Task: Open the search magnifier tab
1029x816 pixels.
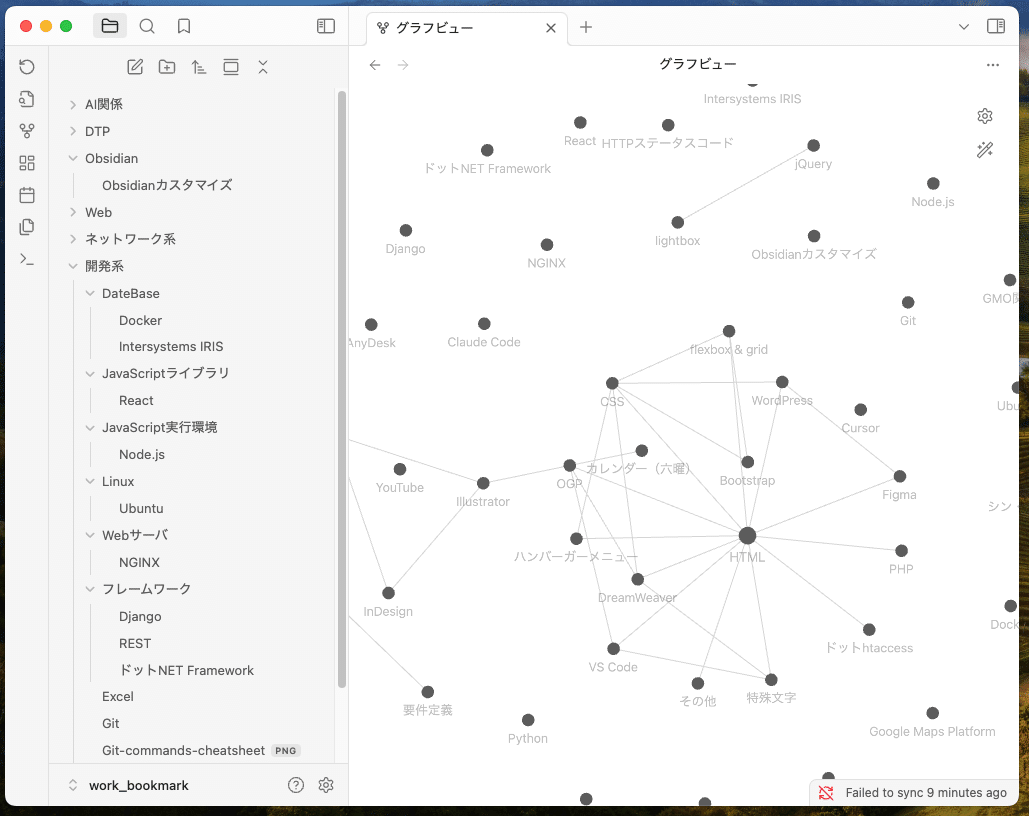Action: tap(147, 26)
